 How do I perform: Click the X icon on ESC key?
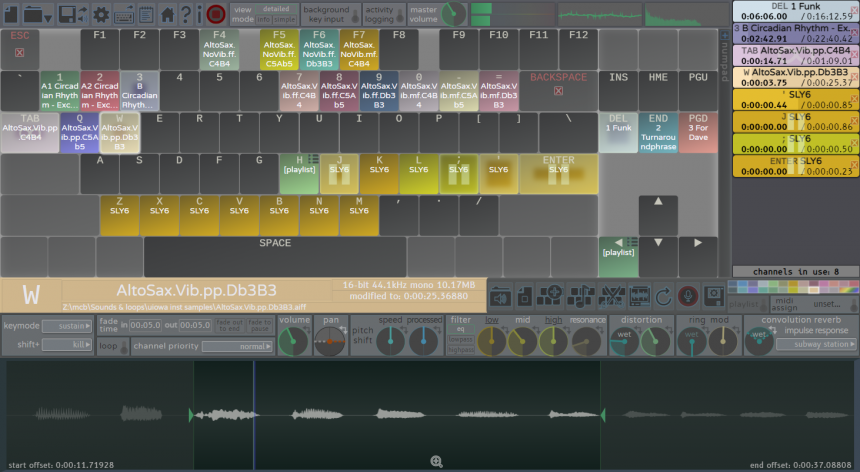[x=20, y=53]
